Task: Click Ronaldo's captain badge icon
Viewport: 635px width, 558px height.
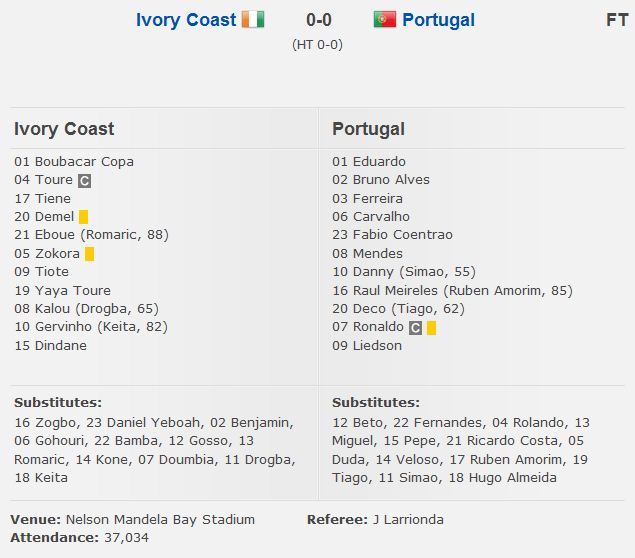Action: tap(415, 327)
